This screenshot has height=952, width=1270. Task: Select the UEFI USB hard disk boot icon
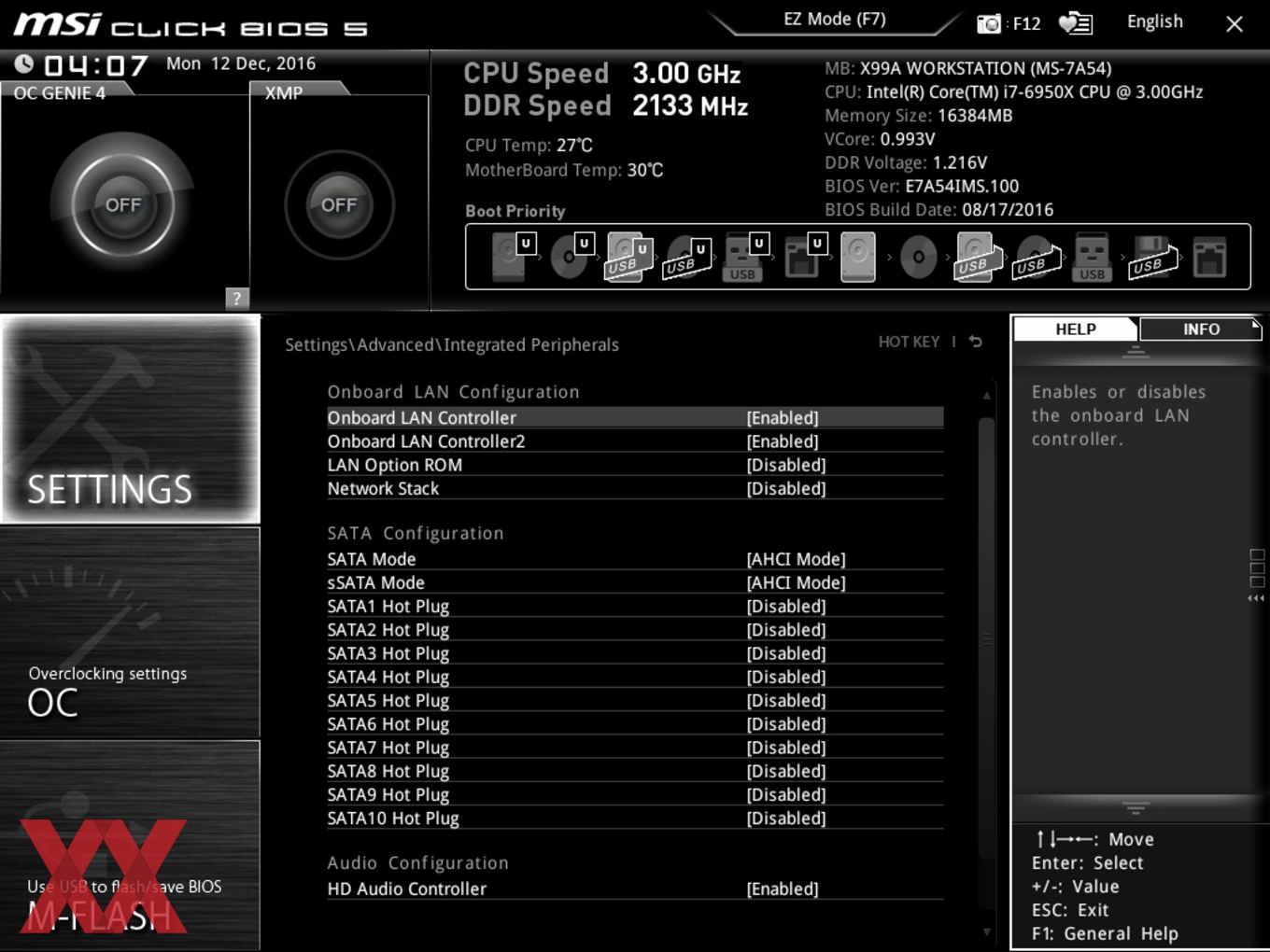point(628,257)
